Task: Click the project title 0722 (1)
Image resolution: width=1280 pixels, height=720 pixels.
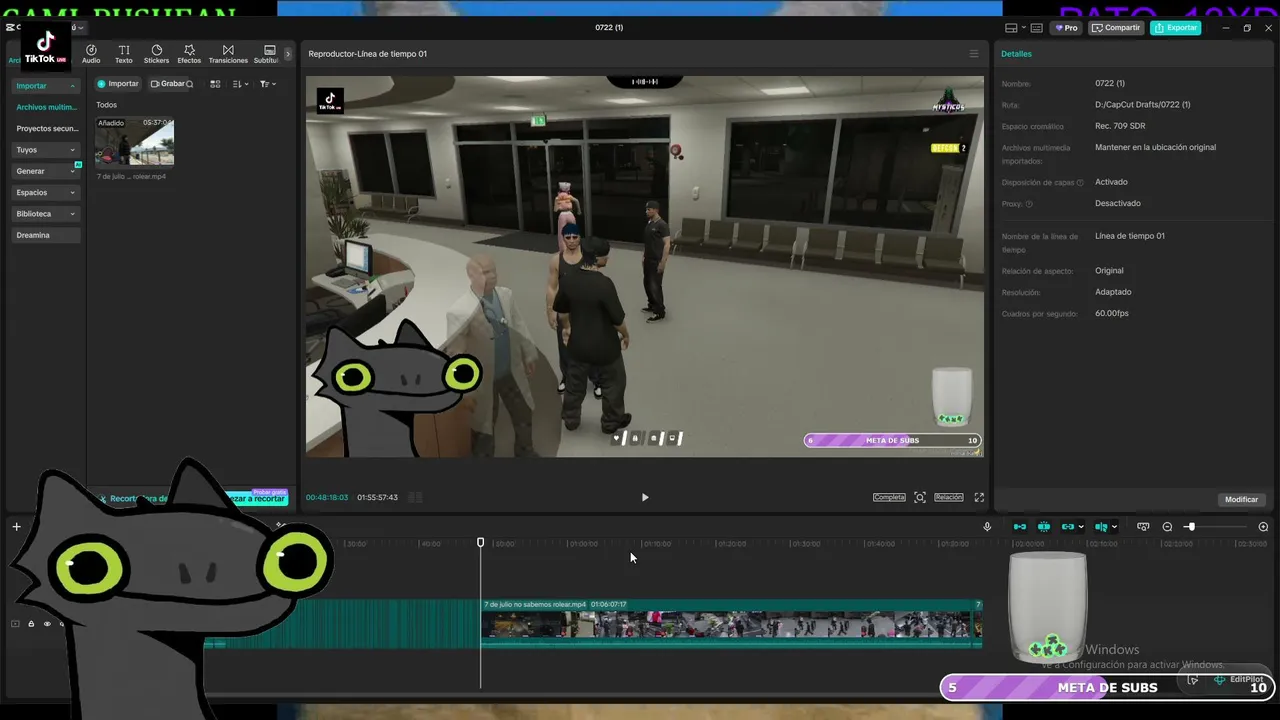Action: pyautogui.click(x=609, y=28)
